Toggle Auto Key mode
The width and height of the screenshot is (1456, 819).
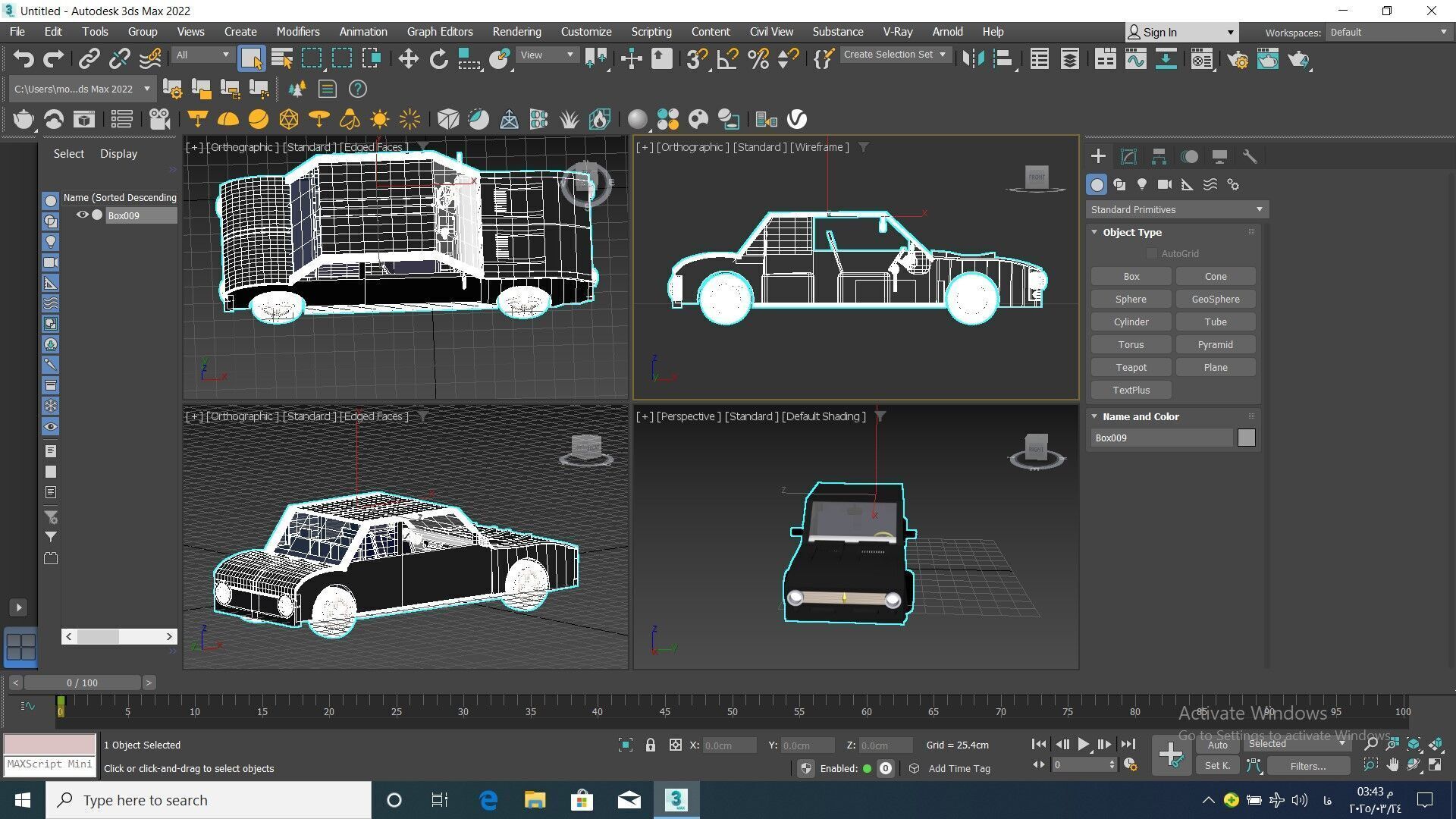[x=1217, y=745]
